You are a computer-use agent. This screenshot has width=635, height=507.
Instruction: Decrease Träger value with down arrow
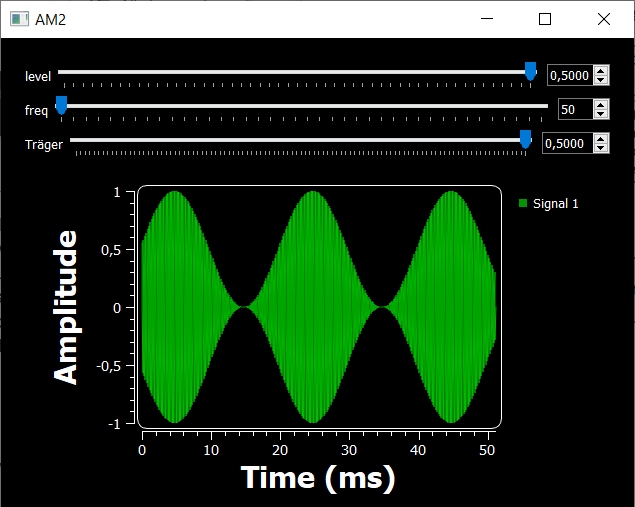pyautogui.click(x=600, y=148)
